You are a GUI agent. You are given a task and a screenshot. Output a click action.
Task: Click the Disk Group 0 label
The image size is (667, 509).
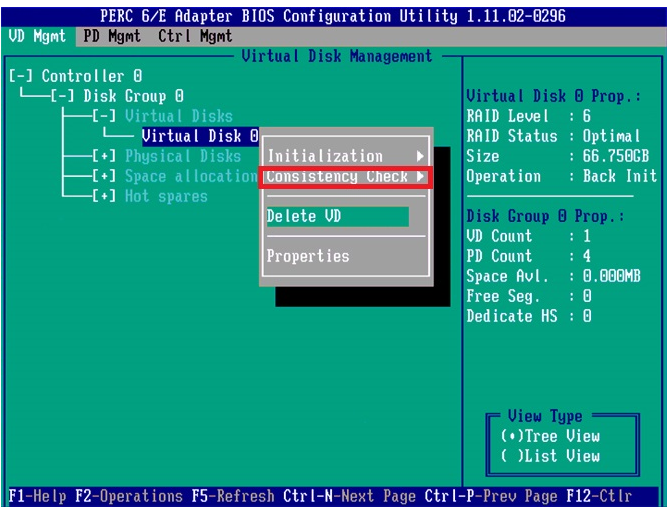coord(133,96)
